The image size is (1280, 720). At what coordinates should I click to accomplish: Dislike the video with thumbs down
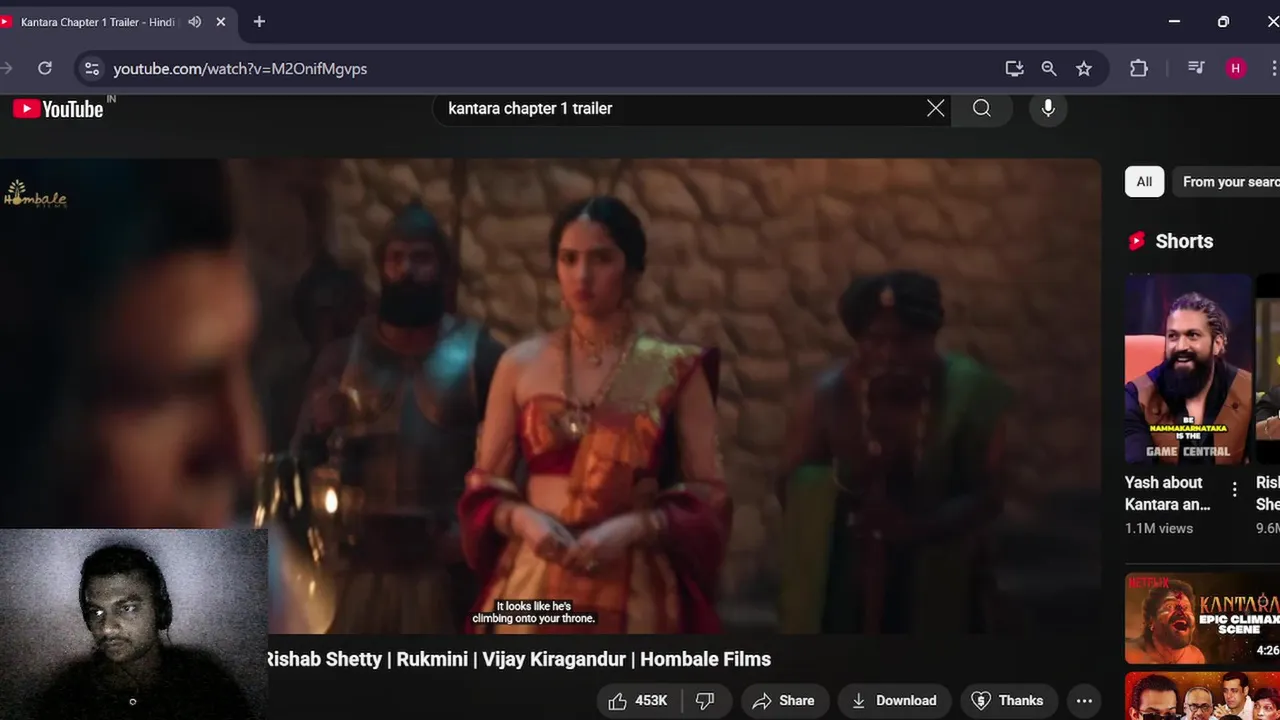(706, 701)
